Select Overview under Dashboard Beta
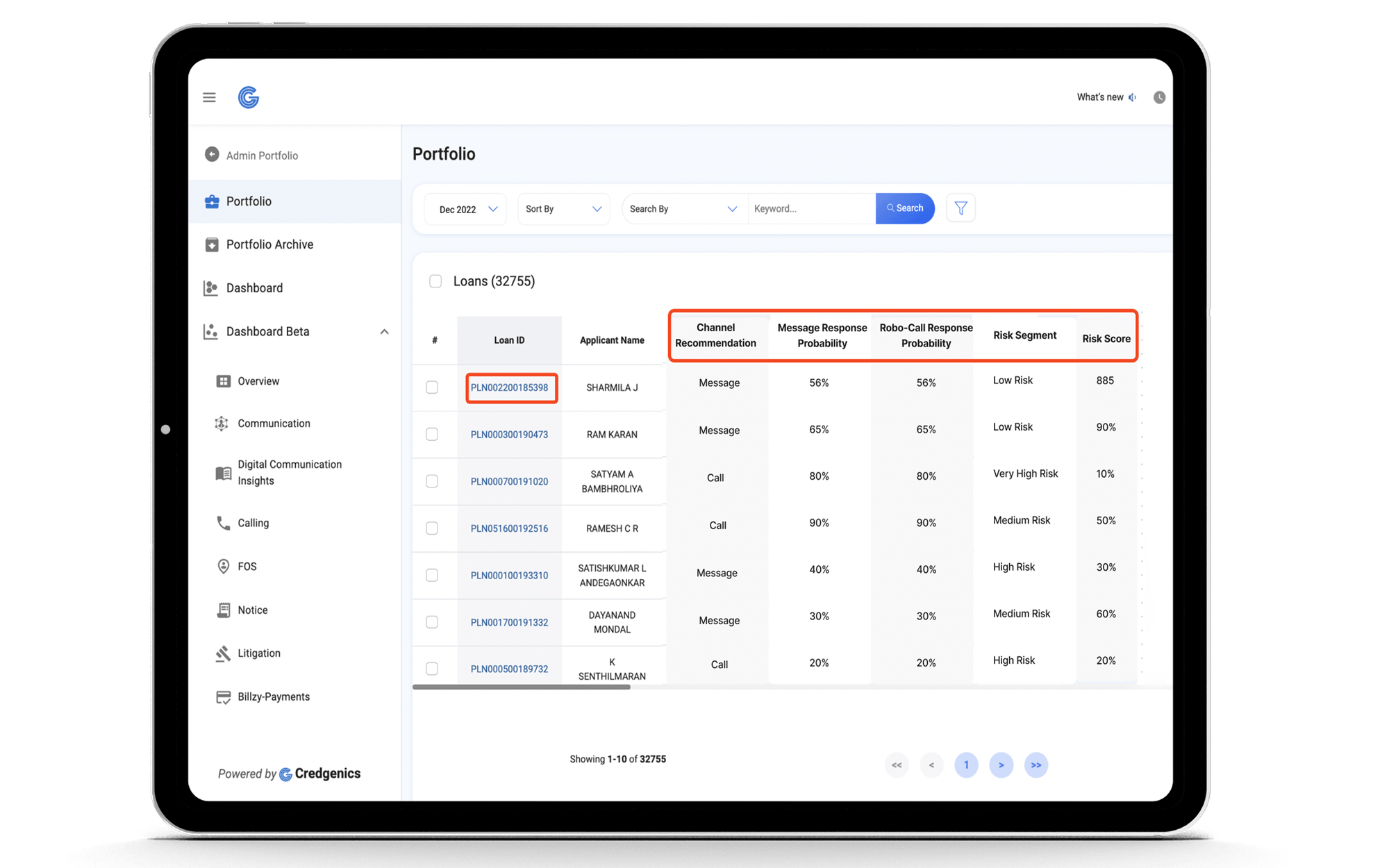Viewport: 1389px width, 868px height. point(258,381)
